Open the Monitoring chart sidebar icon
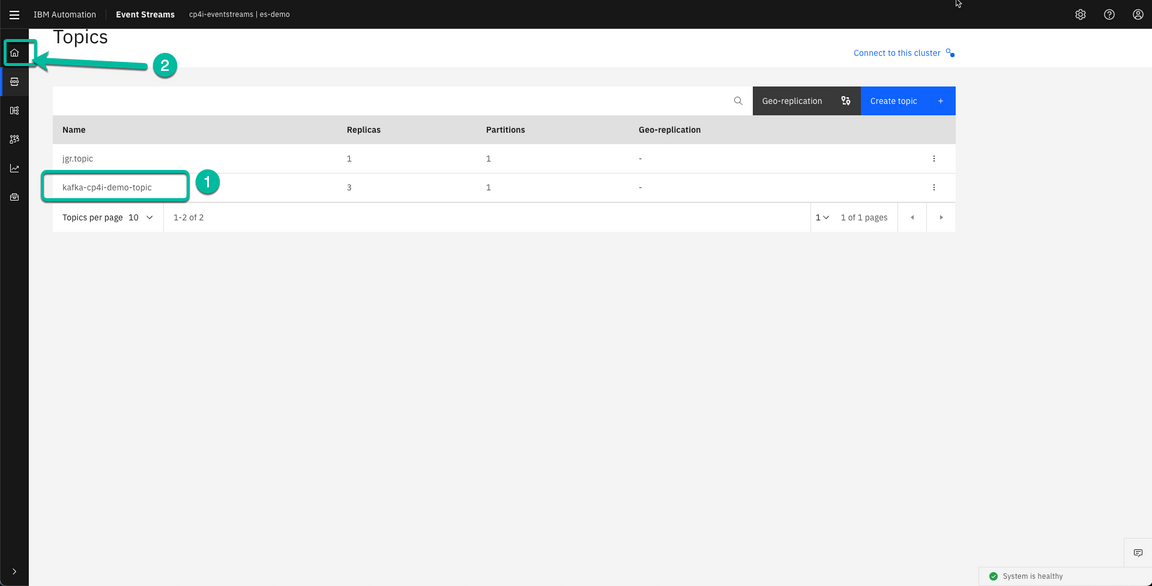 (14, 168)
